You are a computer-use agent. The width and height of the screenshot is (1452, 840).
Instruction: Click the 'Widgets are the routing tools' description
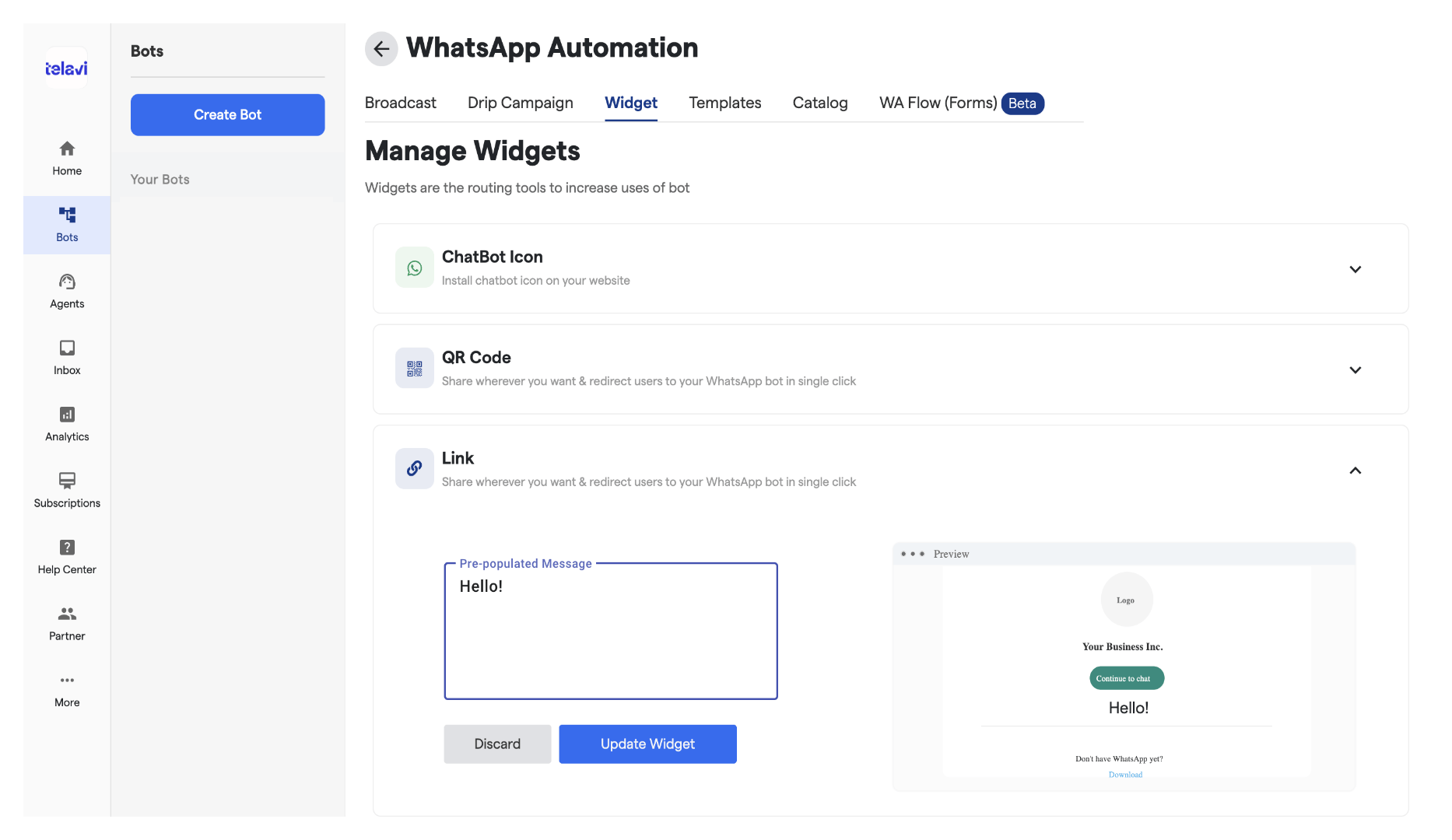coord(528,188)
